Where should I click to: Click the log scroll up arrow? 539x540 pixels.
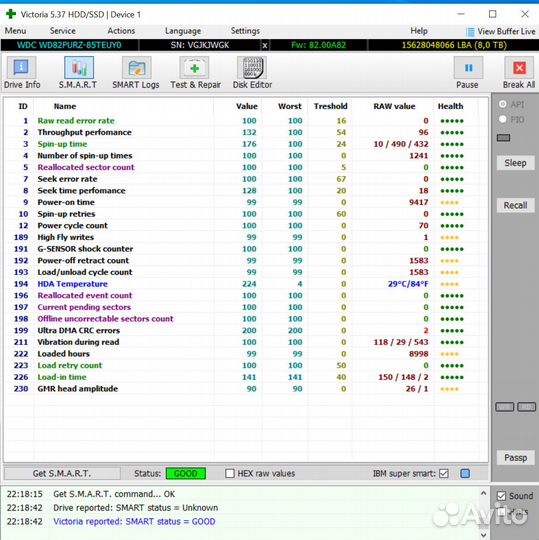(x=484, y=494)
